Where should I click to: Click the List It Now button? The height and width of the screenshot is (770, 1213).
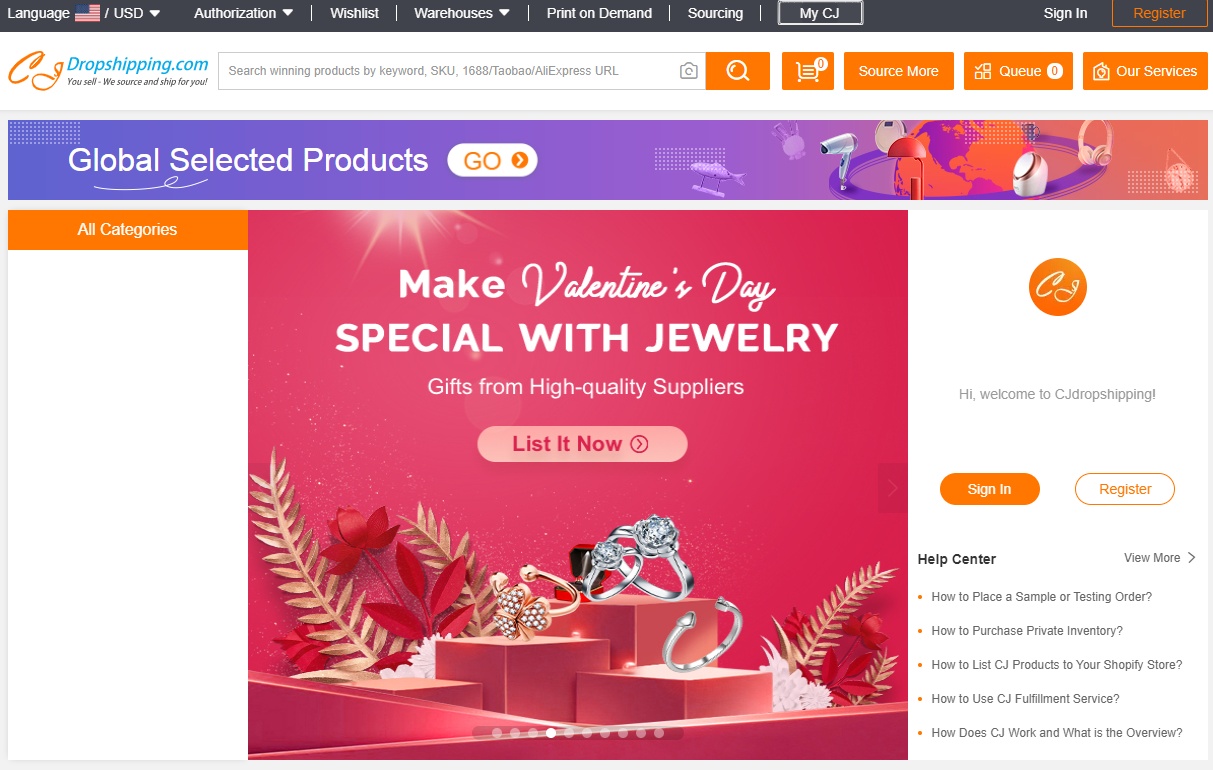point(582,444)
